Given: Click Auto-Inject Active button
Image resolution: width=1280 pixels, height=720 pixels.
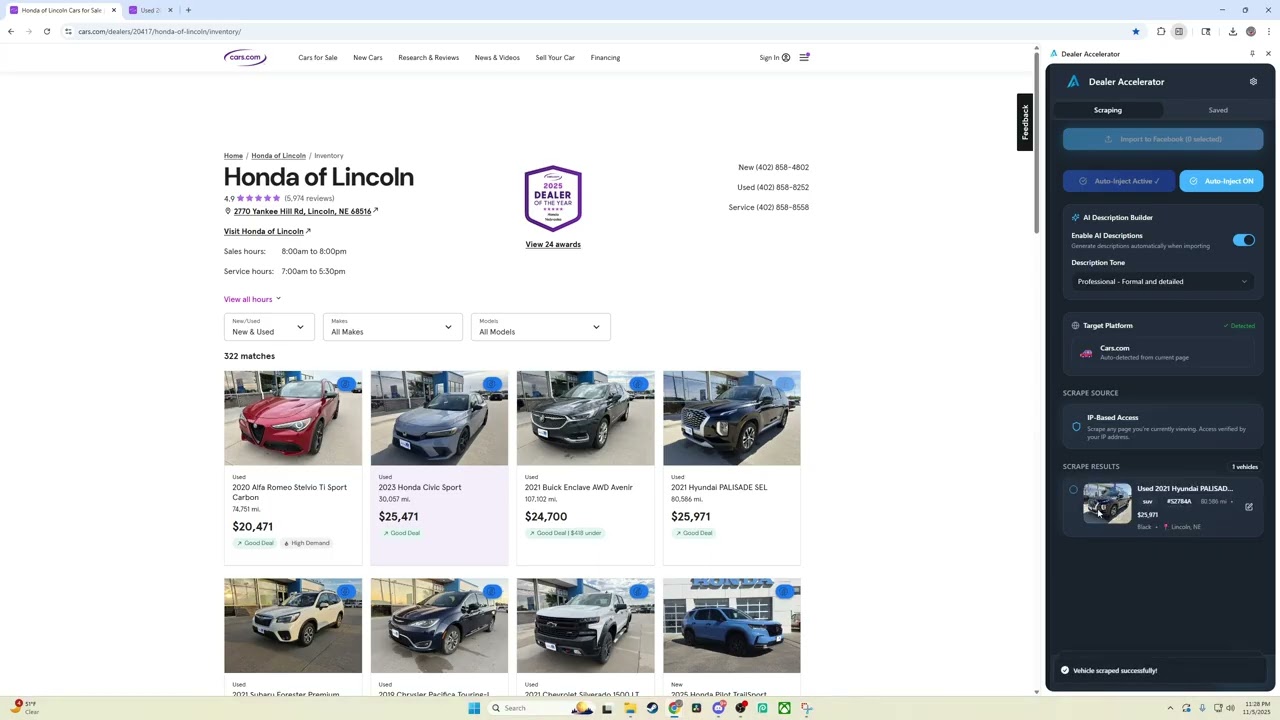Looking at the screenshot, I should [1119, 181].
